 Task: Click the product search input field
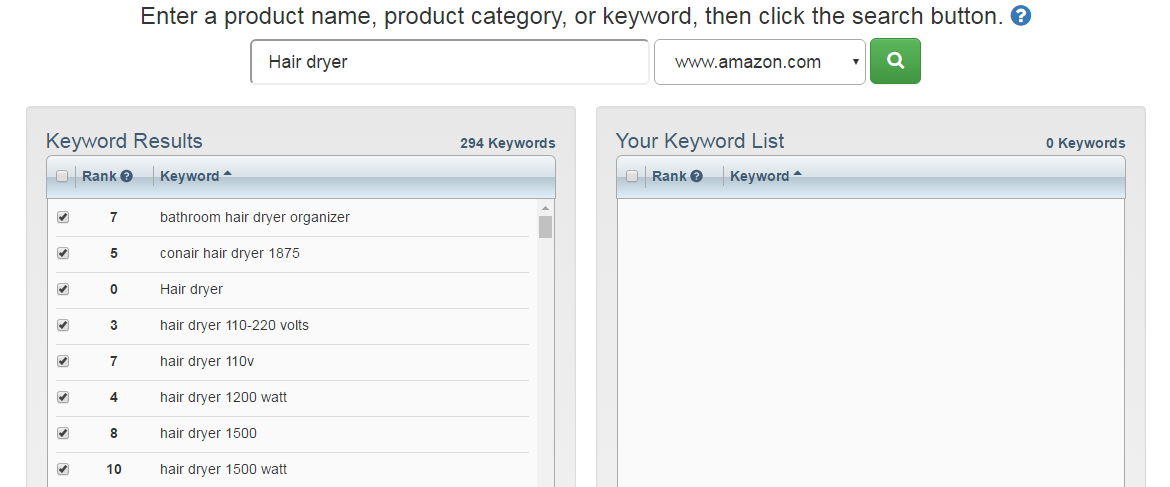pyautogui.click(x=449, y=62)
